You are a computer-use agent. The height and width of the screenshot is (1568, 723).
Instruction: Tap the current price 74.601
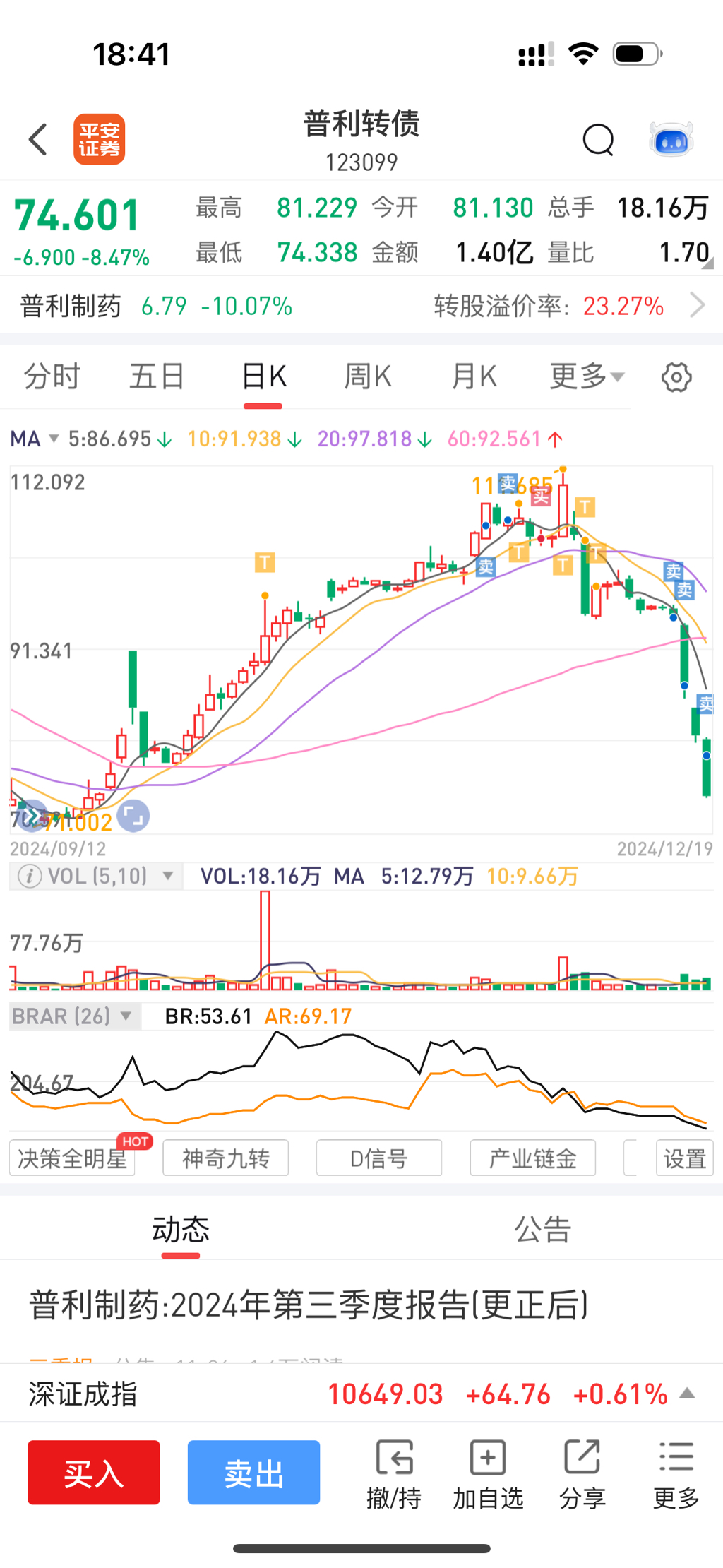coord(77,215)
